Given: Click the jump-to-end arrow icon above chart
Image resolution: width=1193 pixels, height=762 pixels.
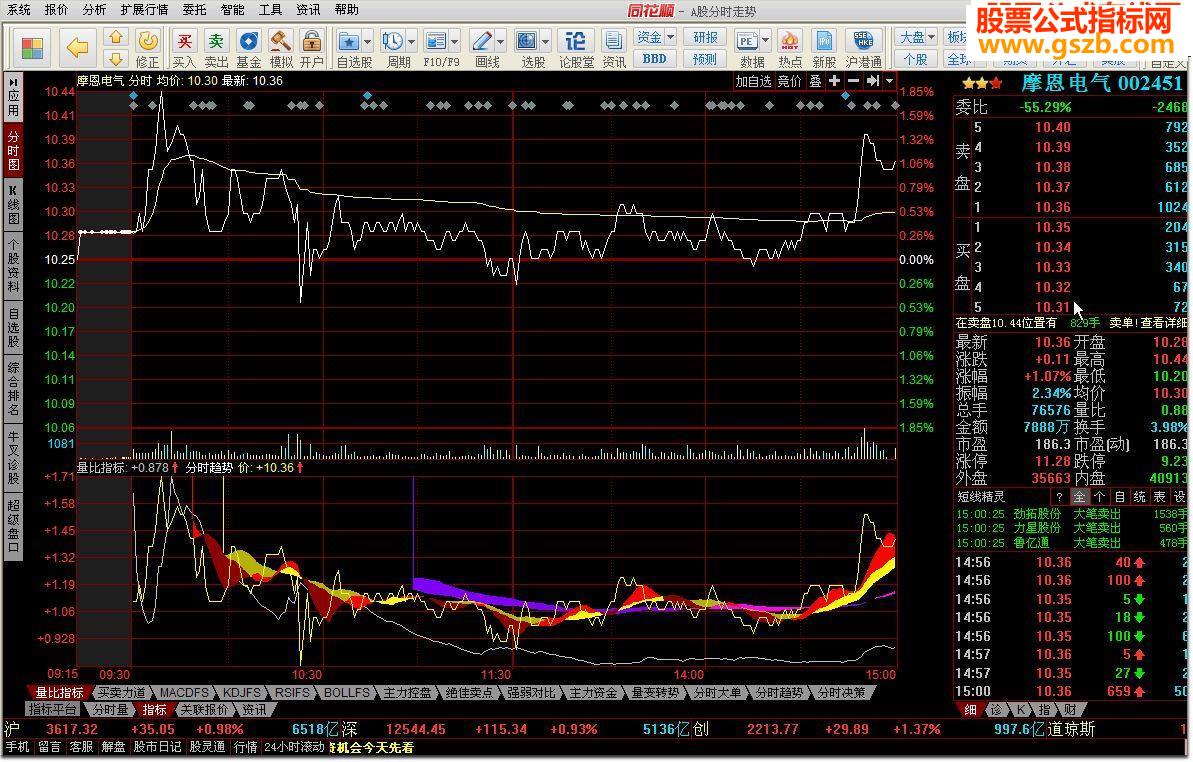Looking at the screenshot, I should click(873, 81).
